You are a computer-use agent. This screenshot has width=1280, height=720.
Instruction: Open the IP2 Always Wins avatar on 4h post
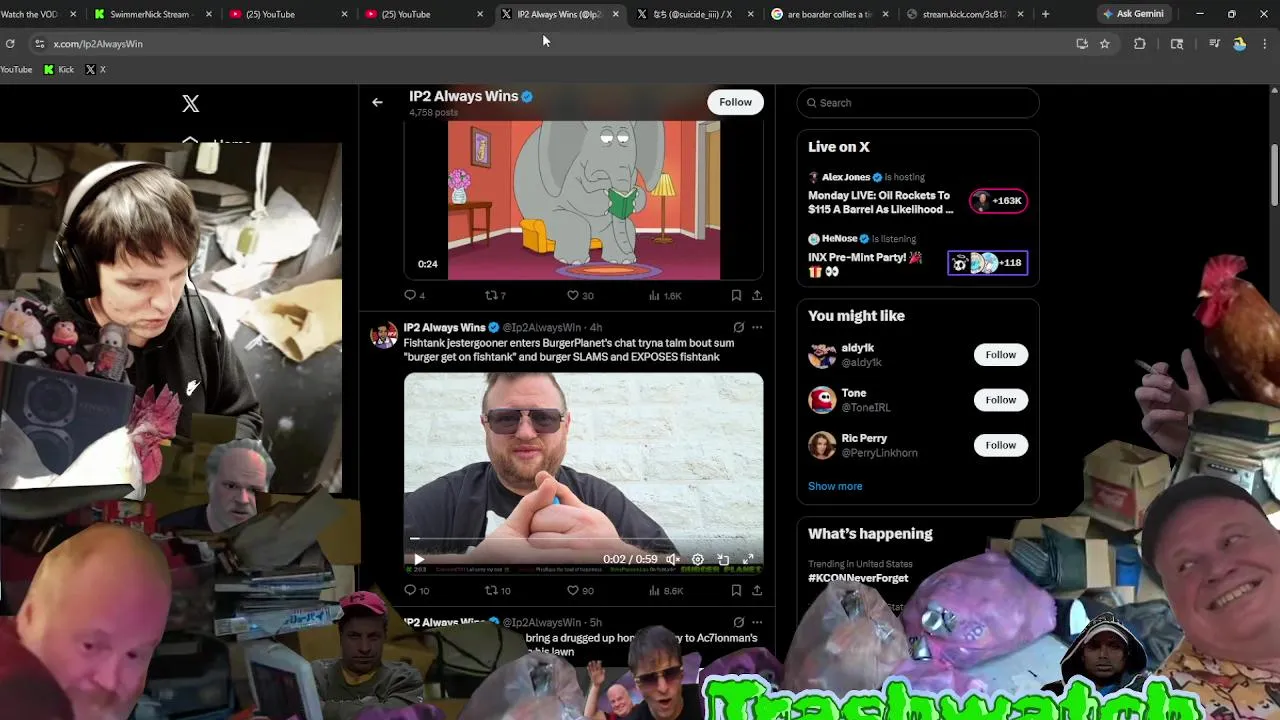[x=384, y=335]
